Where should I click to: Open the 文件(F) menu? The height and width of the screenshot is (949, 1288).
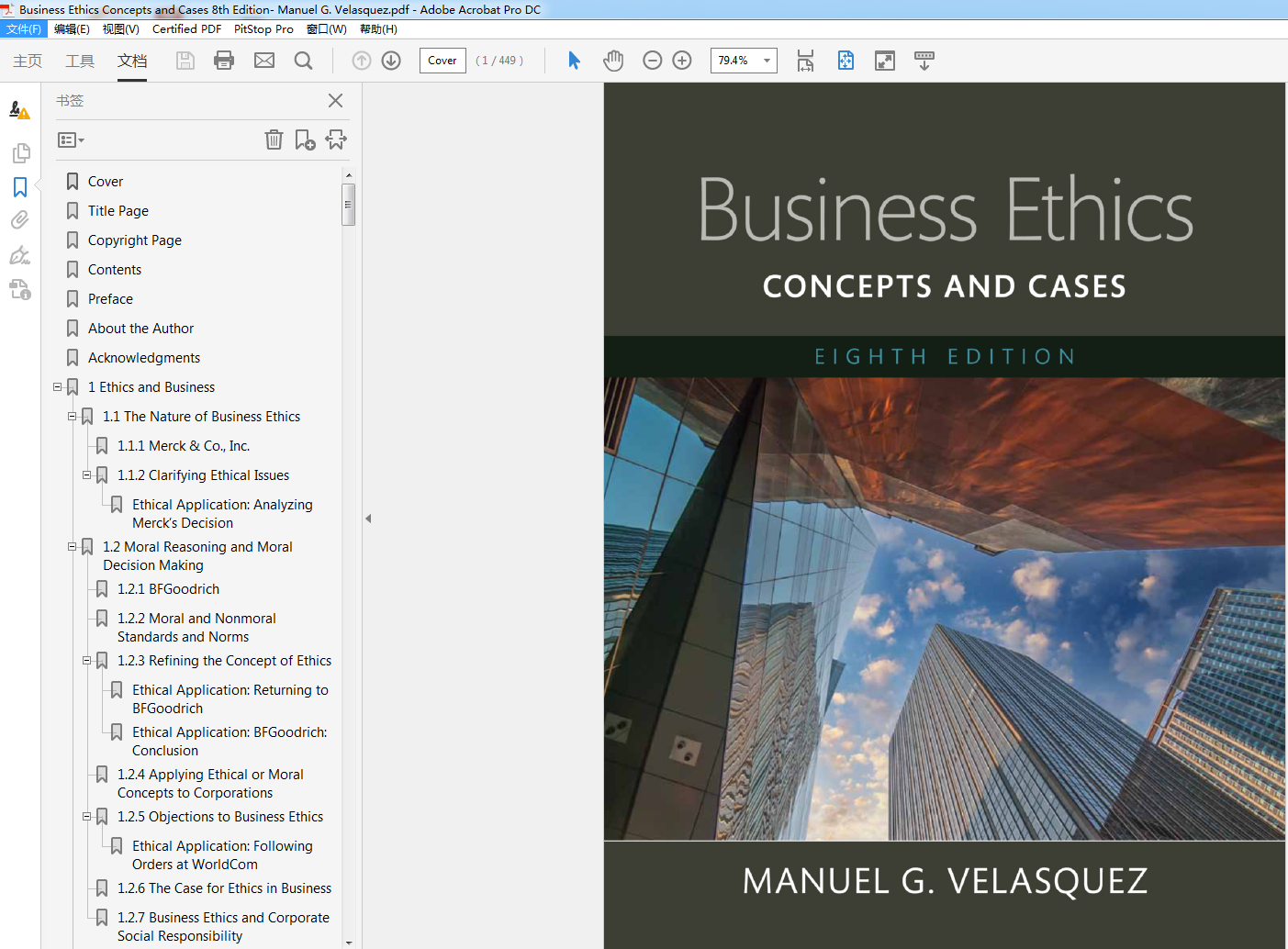click(x=23, y=29)
